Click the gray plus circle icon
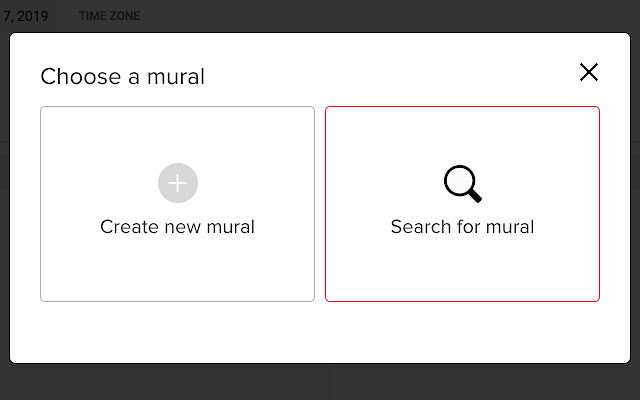640x400 pixels. pos(178,183)
